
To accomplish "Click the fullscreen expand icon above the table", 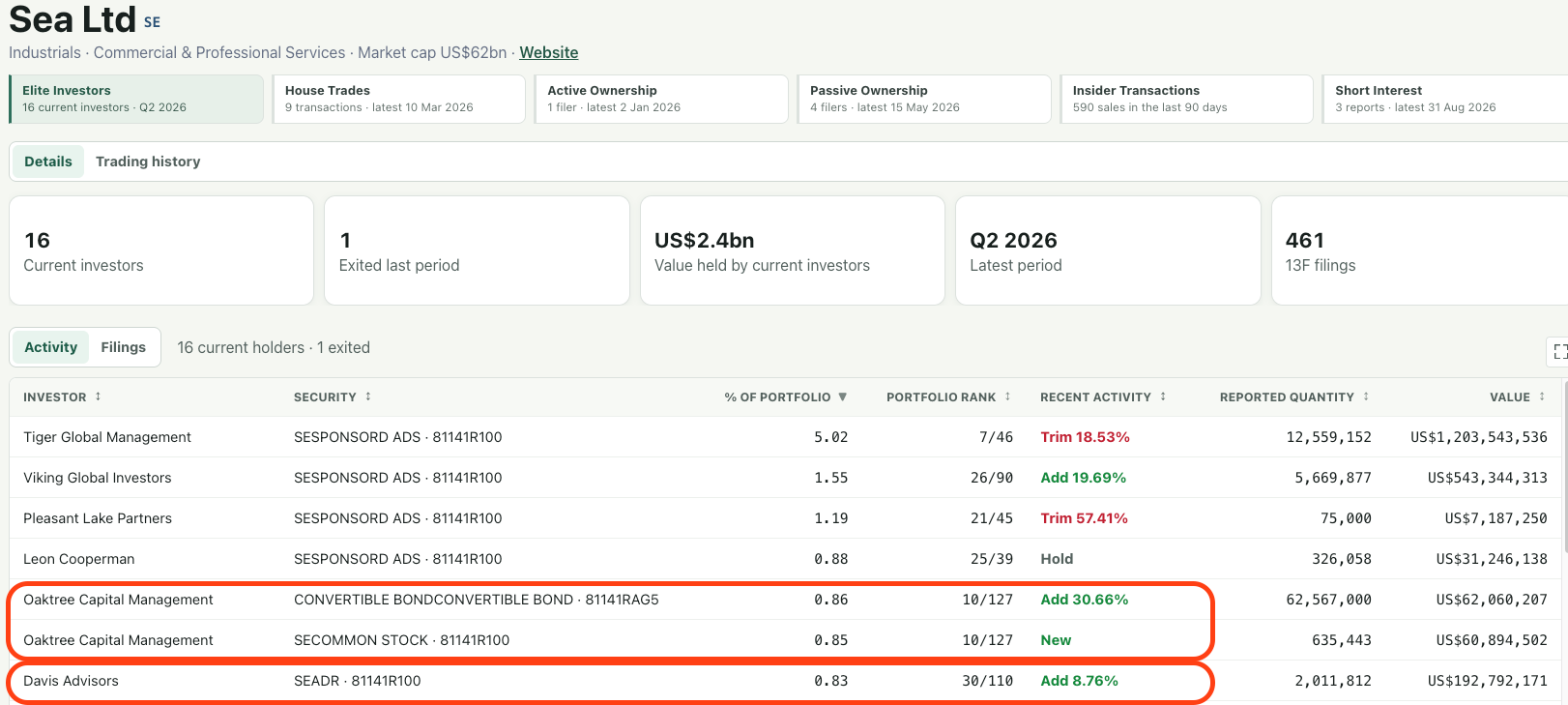I will point(1558,351).
